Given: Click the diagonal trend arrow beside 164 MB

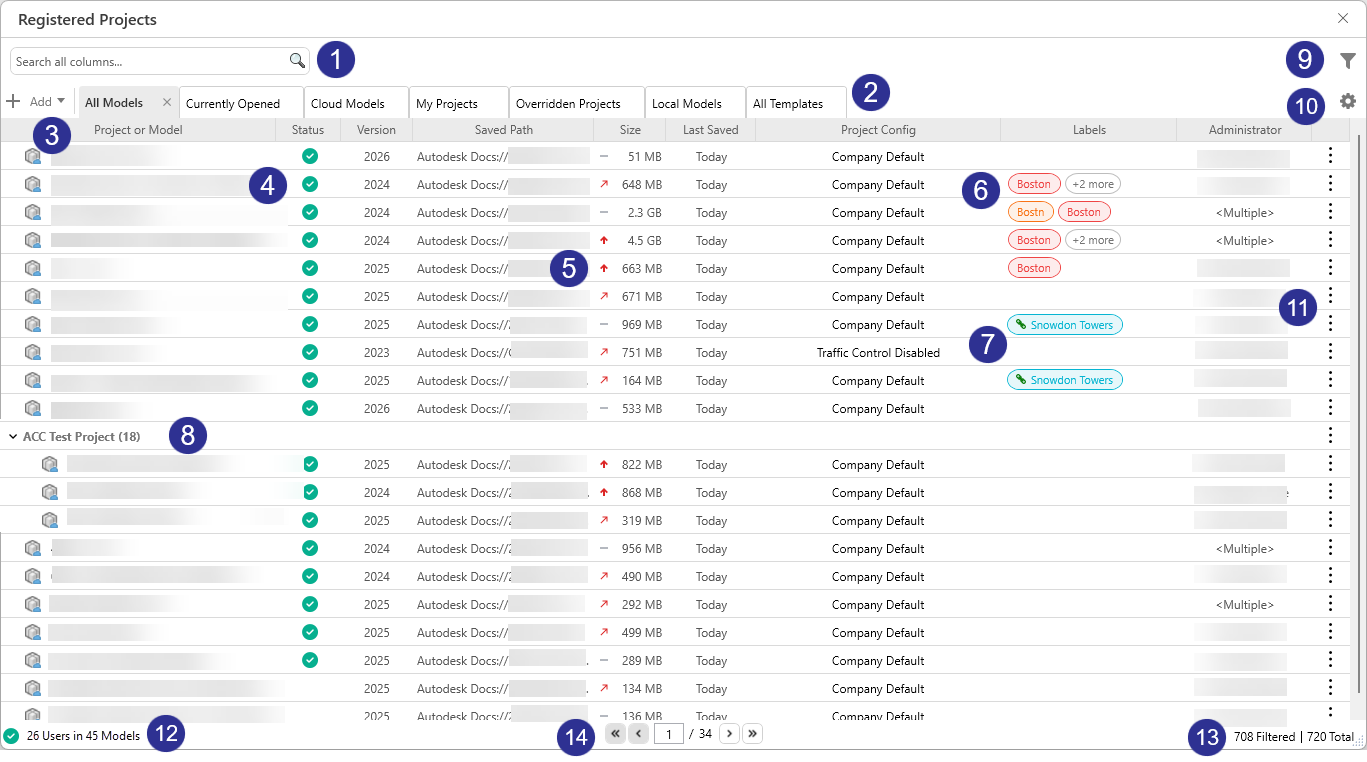Looking at the screenshot, I should (604, 381).
